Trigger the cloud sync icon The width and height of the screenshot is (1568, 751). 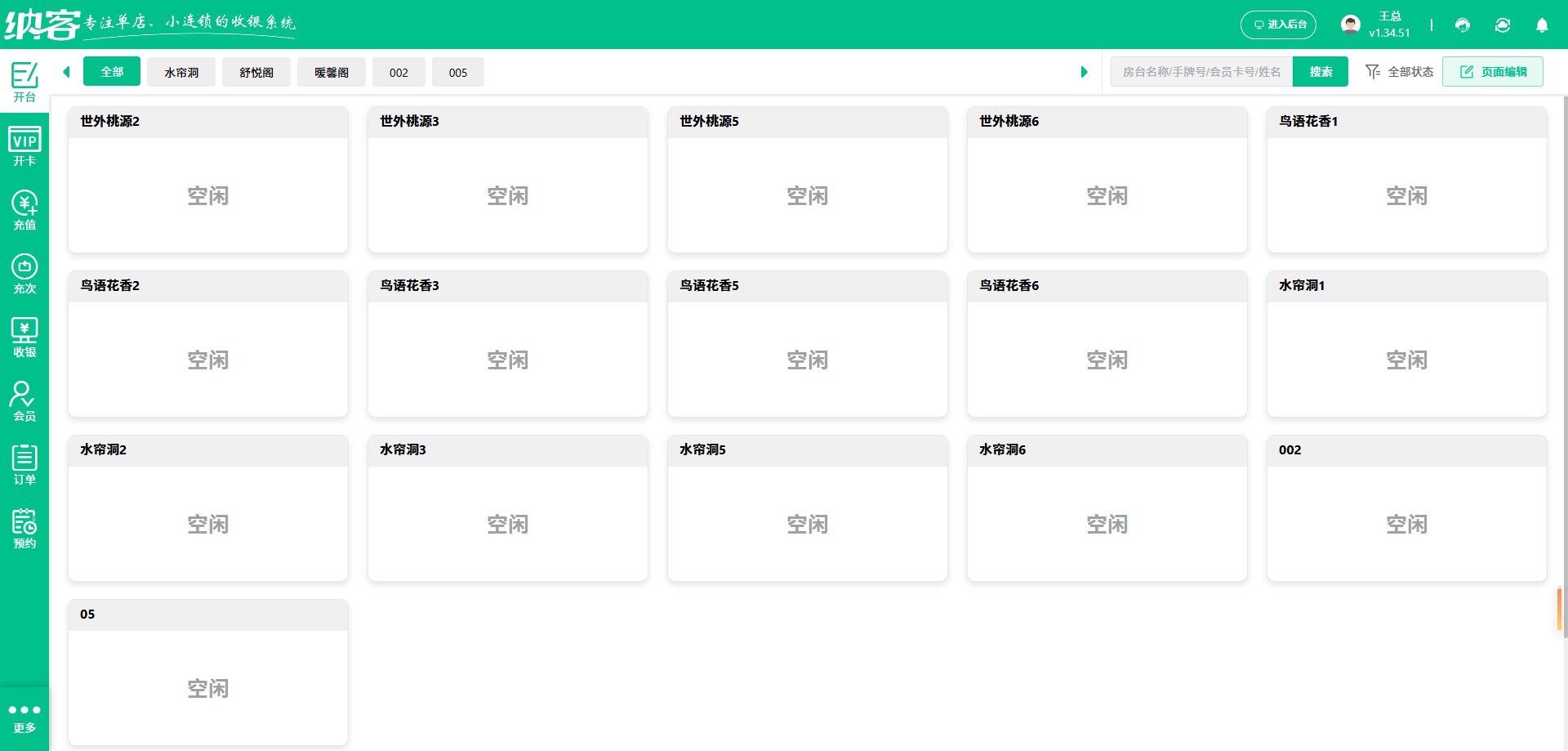[x=1503, y=25]
